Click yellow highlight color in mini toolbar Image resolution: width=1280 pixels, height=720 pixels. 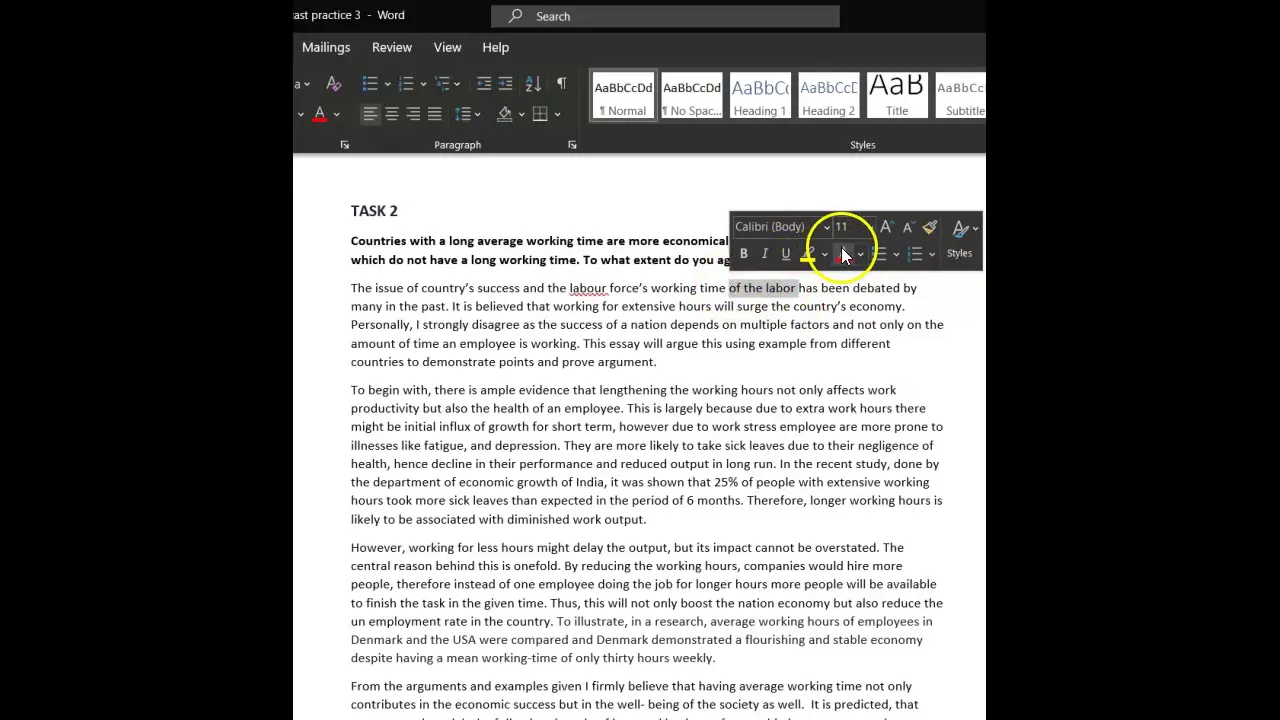808,254
